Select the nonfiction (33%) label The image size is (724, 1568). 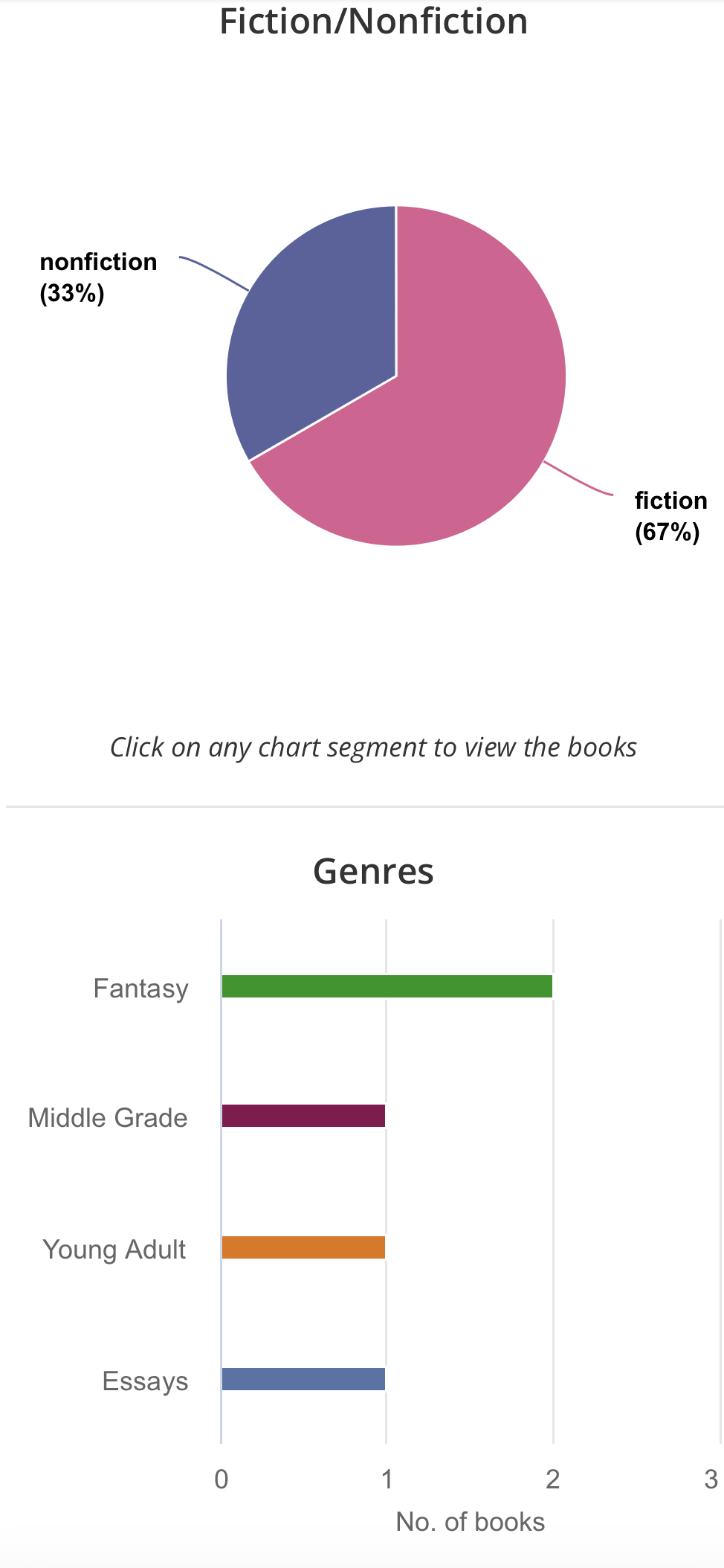(x=98, y=277)
